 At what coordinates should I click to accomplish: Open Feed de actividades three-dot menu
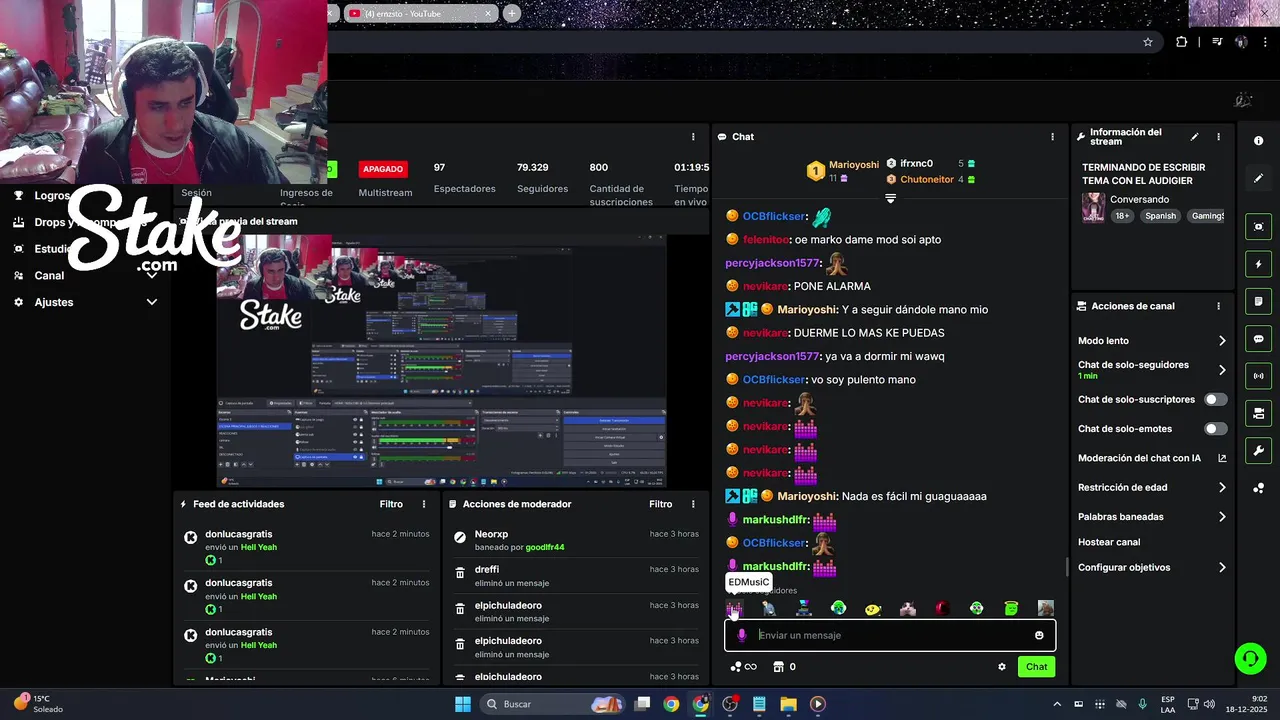[424, 504]
